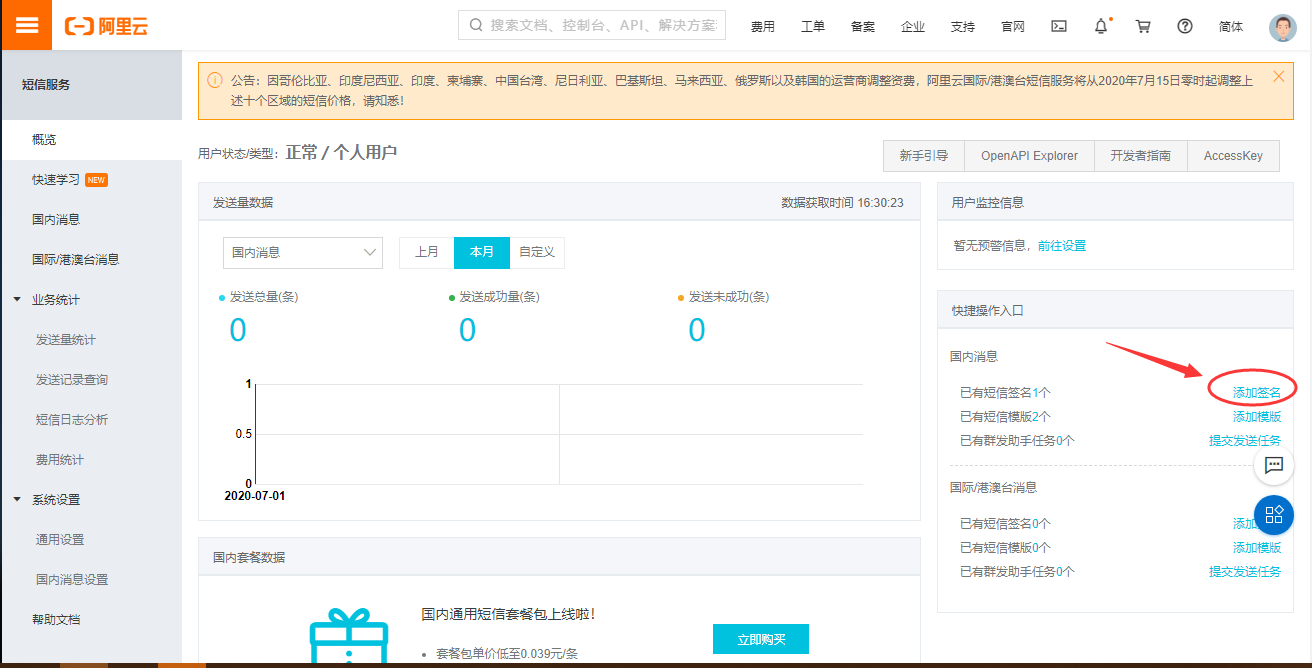Image resolution: width=1312 pixels, height=668 pixels.
Task: Close the orange announcement banner
Action: click(1278, 76)
